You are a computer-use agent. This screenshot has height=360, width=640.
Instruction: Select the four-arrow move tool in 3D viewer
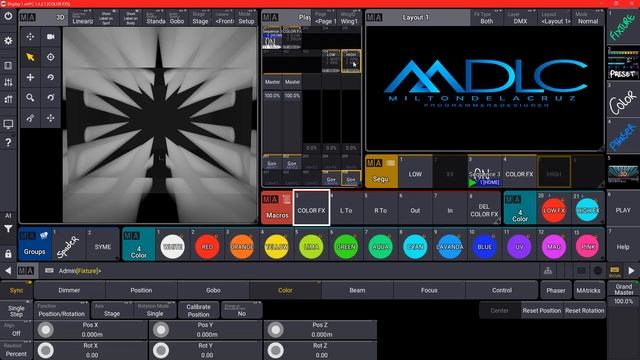(30, 78)
